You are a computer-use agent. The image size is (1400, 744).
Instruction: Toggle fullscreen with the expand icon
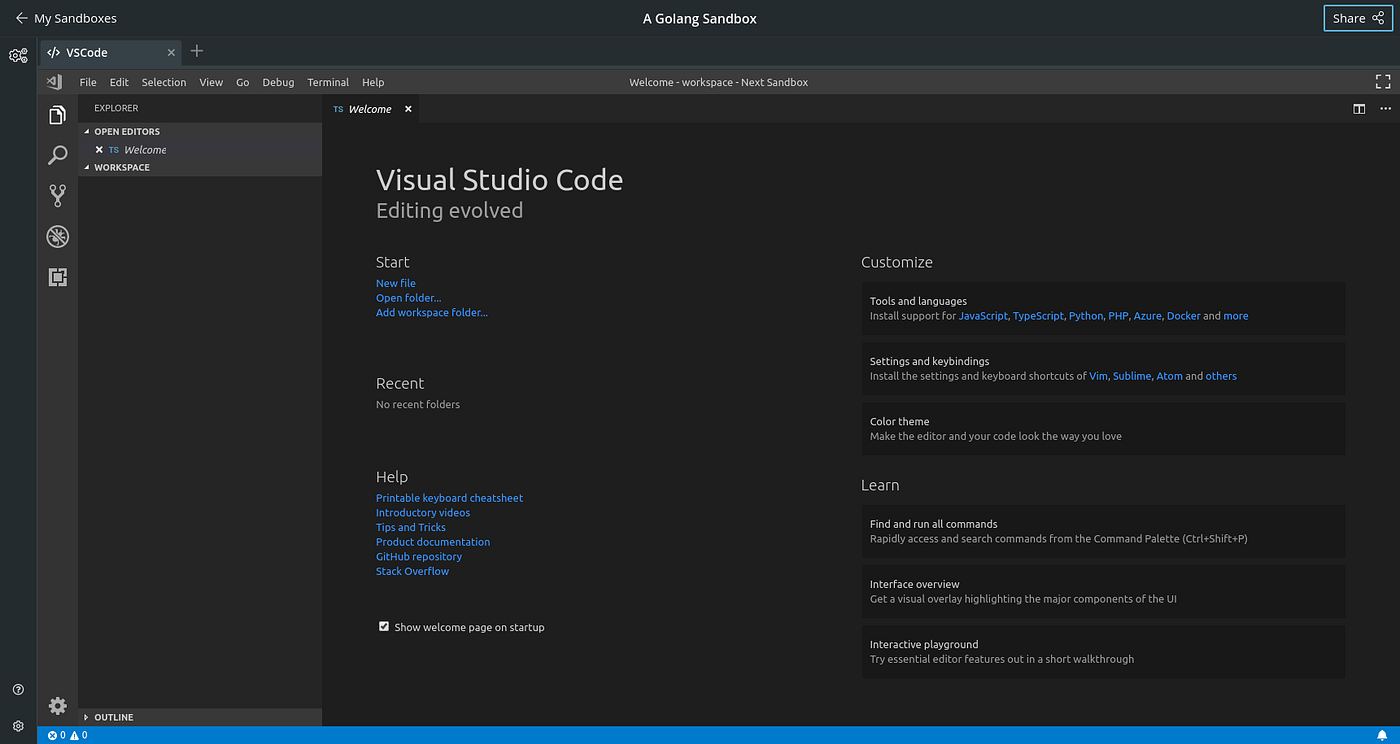pos(1382,81)
